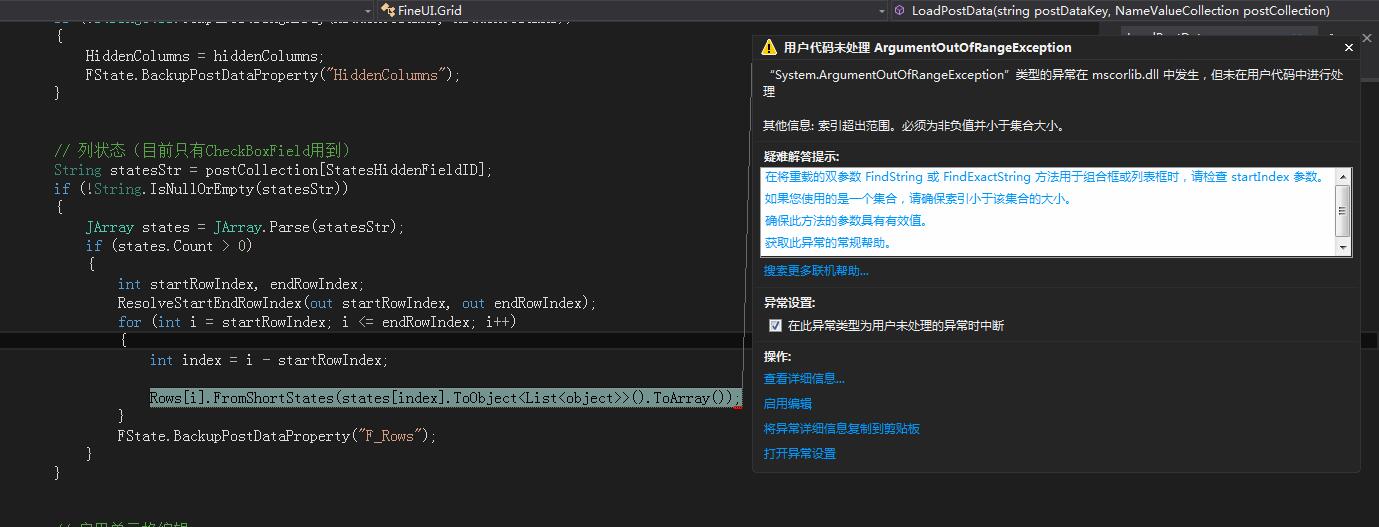Image resolution: width=1379 pixels, height=527 pixels.
Task: Click the 其他信息 index out of range message
Action: 913,126
